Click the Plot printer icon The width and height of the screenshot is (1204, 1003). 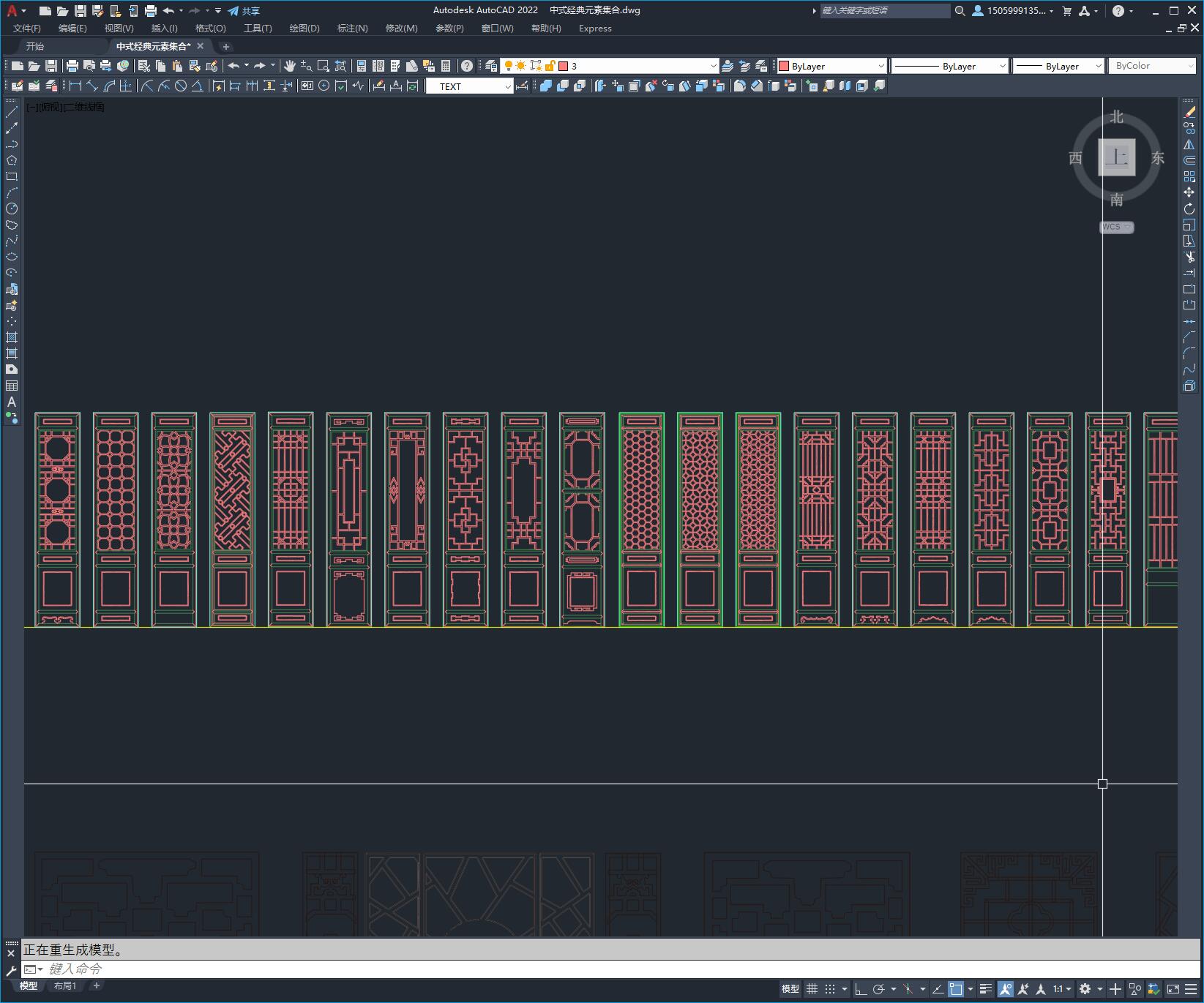point(72,66)
